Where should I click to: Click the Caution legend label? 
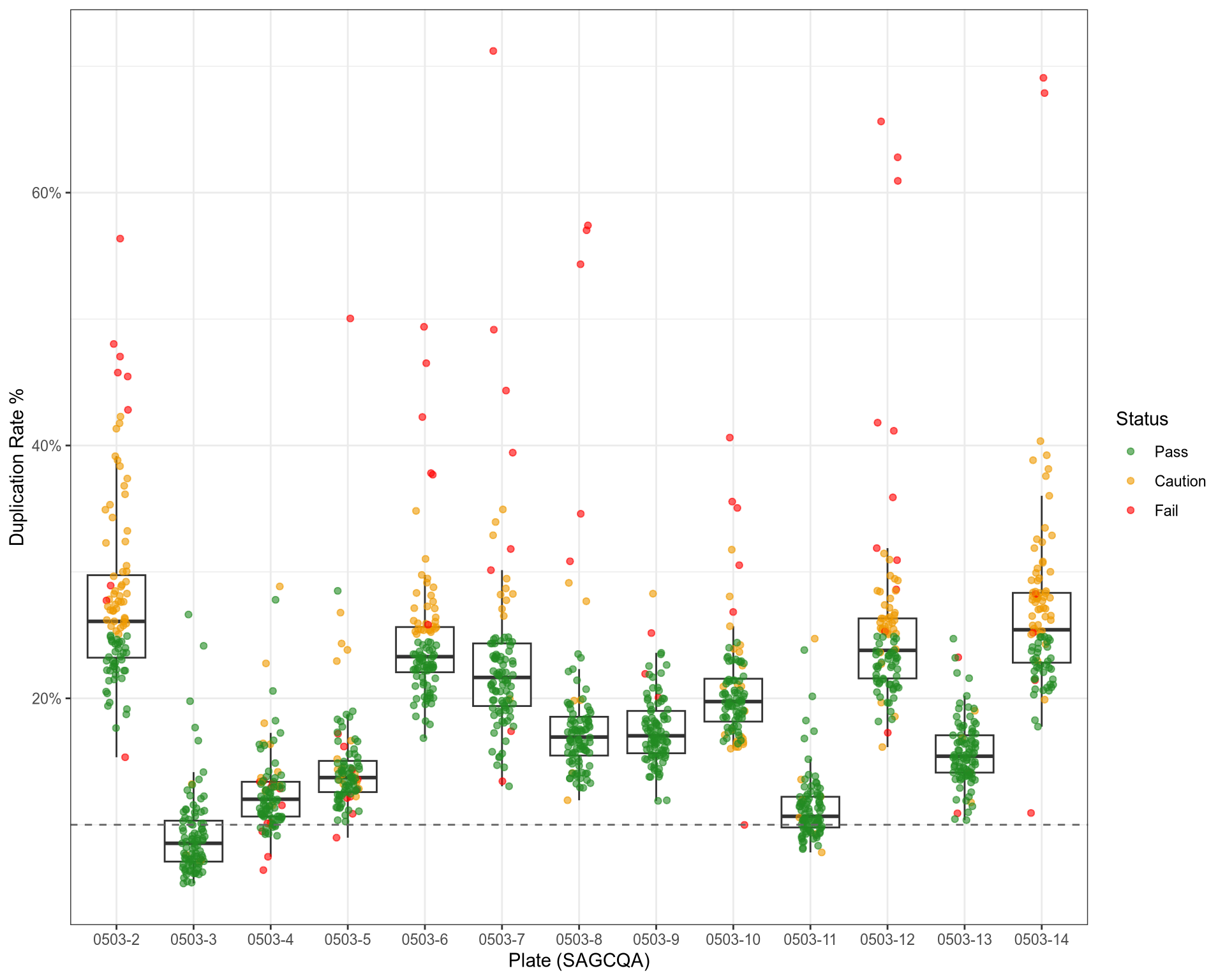[x=1180, y=481]
